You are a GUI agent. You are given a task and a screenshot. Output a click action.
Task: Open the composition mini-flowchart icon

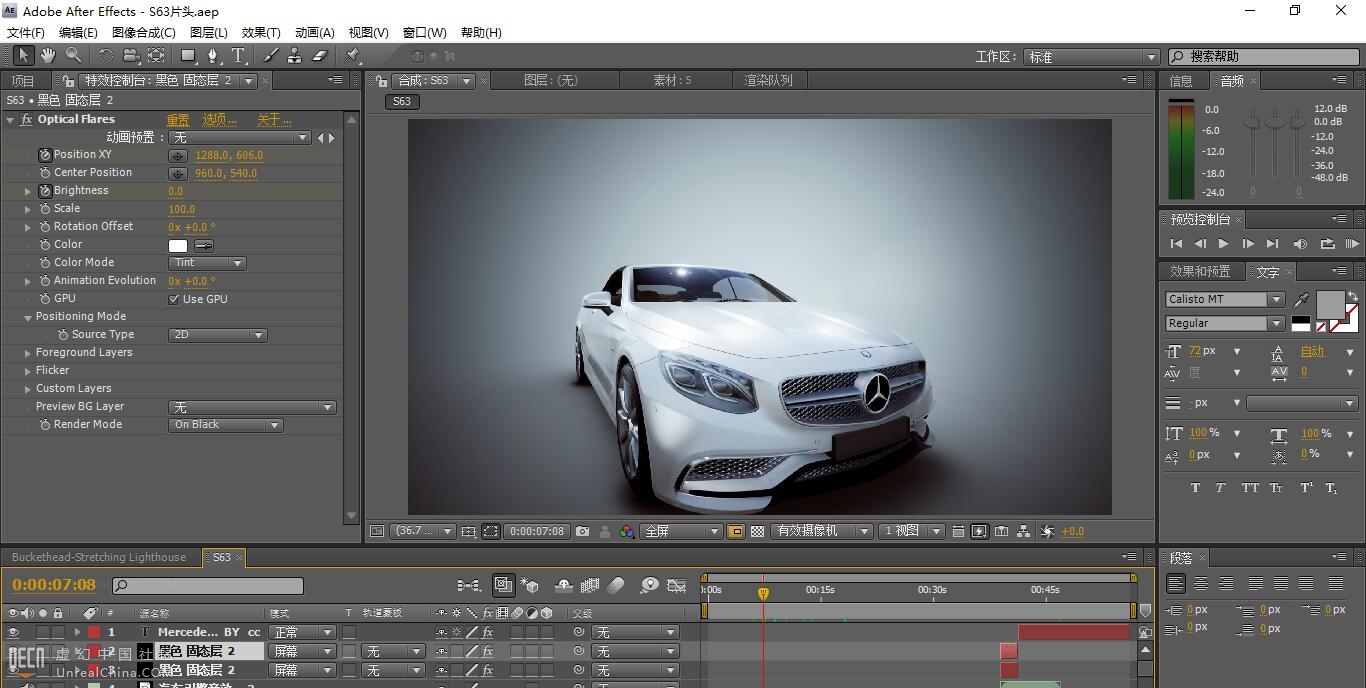468,585
